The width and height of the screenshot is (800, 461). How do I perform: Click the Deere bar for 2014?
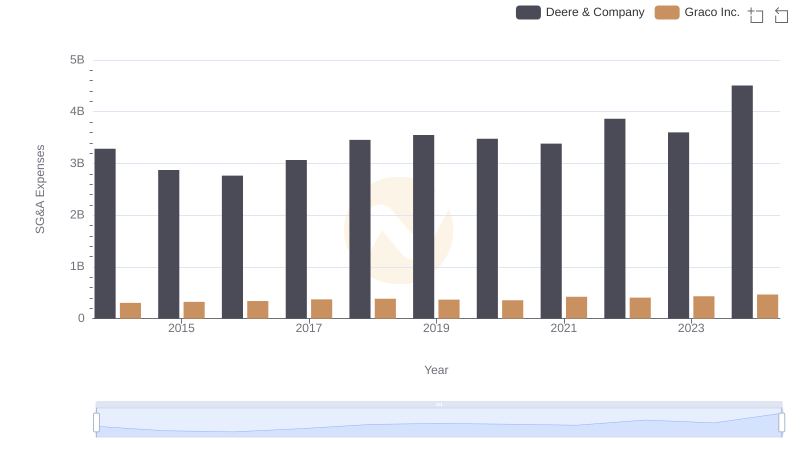click(x=105, y=234)
